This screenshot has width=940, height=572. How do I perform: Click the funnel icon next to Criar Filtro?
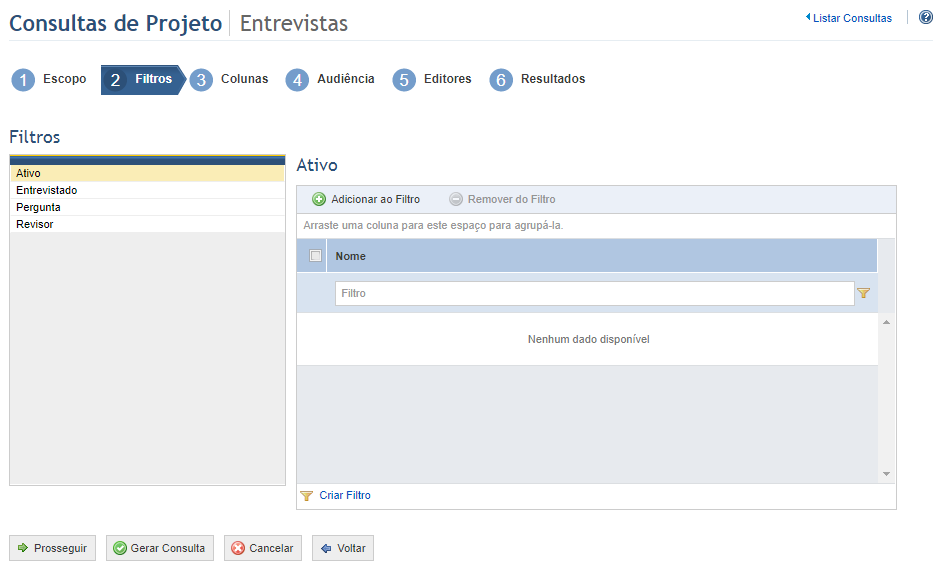point(306,496)
